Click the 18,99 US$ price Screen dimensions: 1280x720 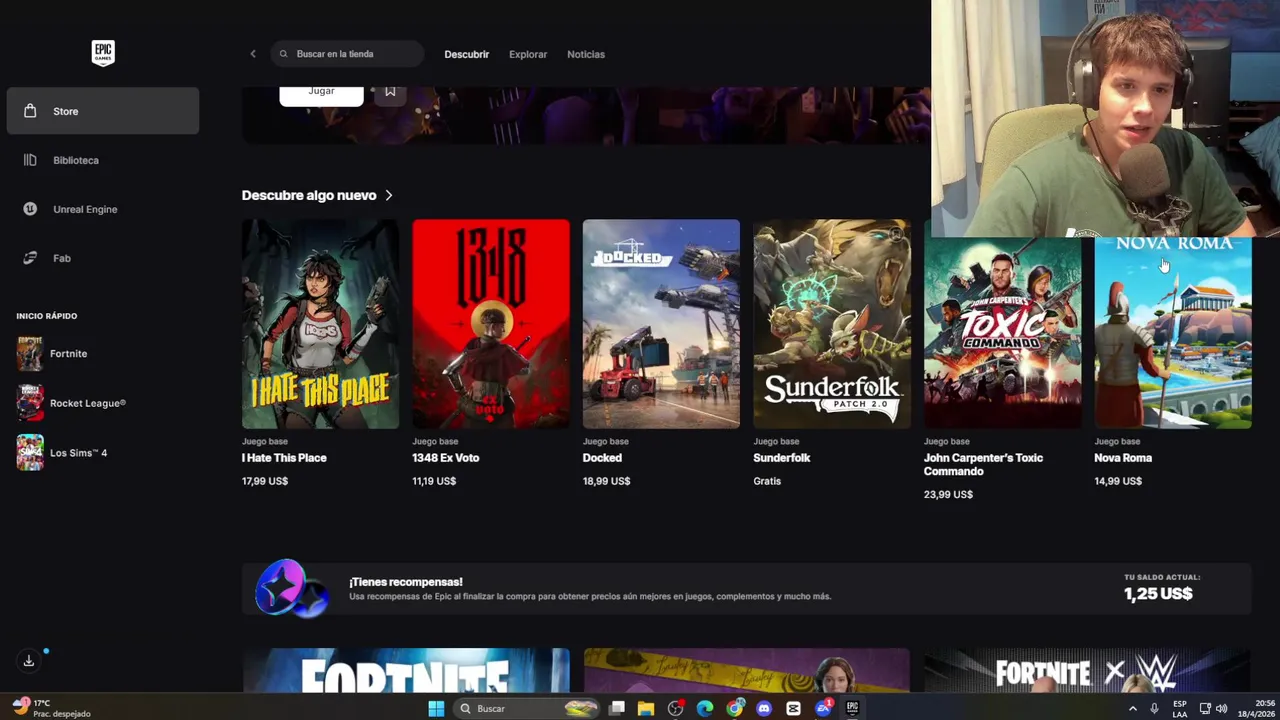(x=606, y=481)
